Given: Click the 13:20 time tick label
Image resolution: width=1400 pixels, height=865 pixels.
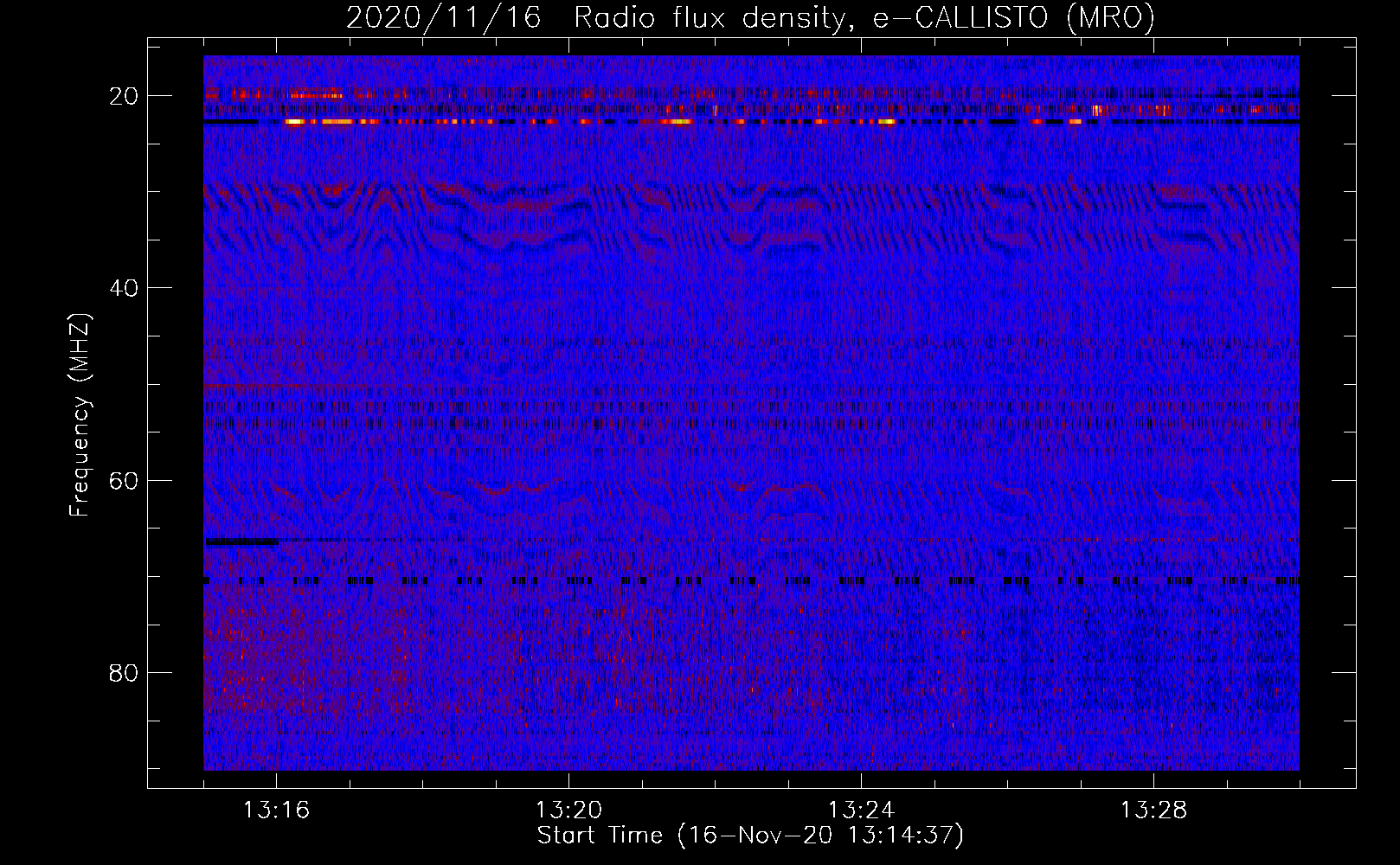Looking at the screenshot, I should tap(568, 811).
